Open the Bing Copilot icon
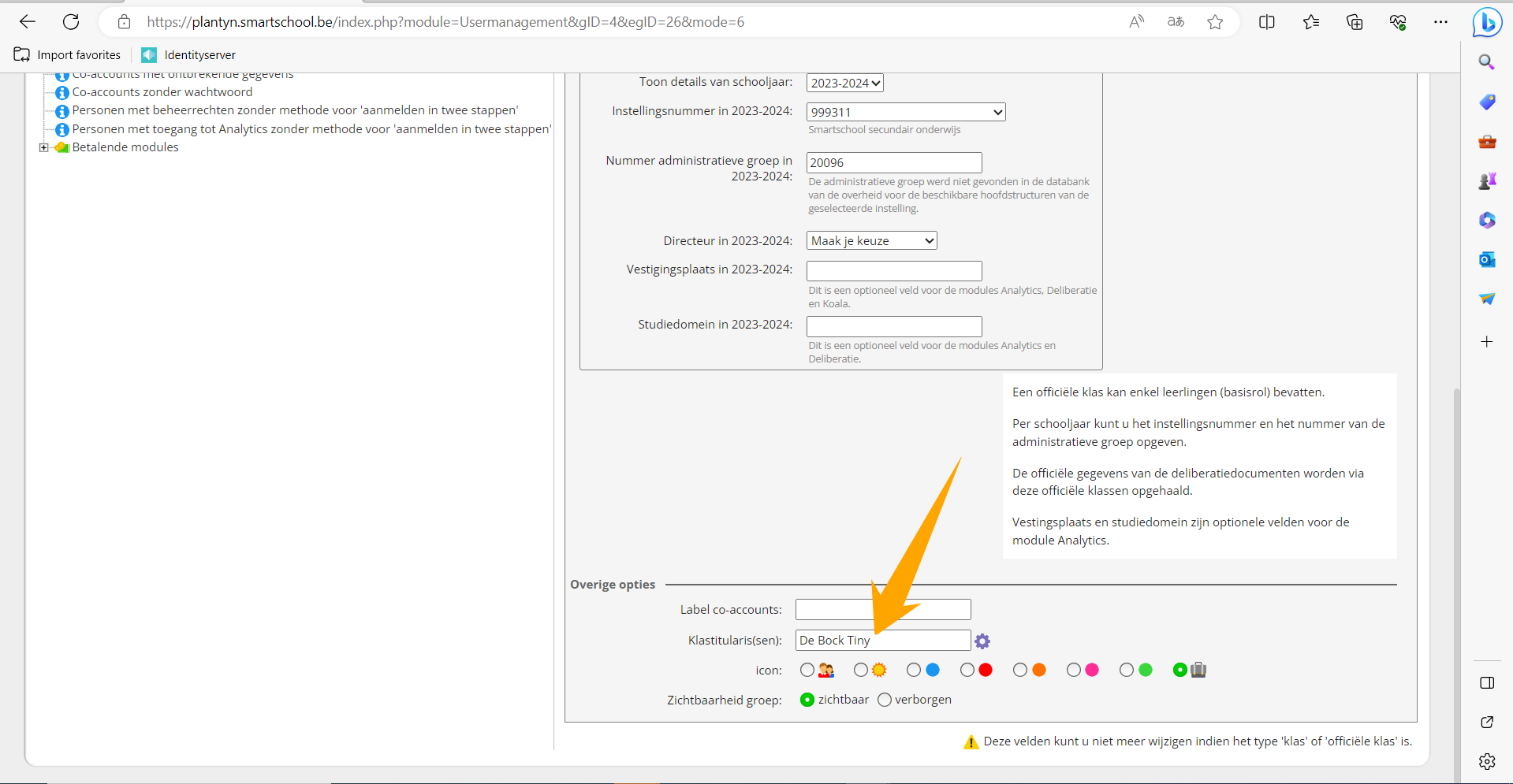 [x=1487, y=23]
